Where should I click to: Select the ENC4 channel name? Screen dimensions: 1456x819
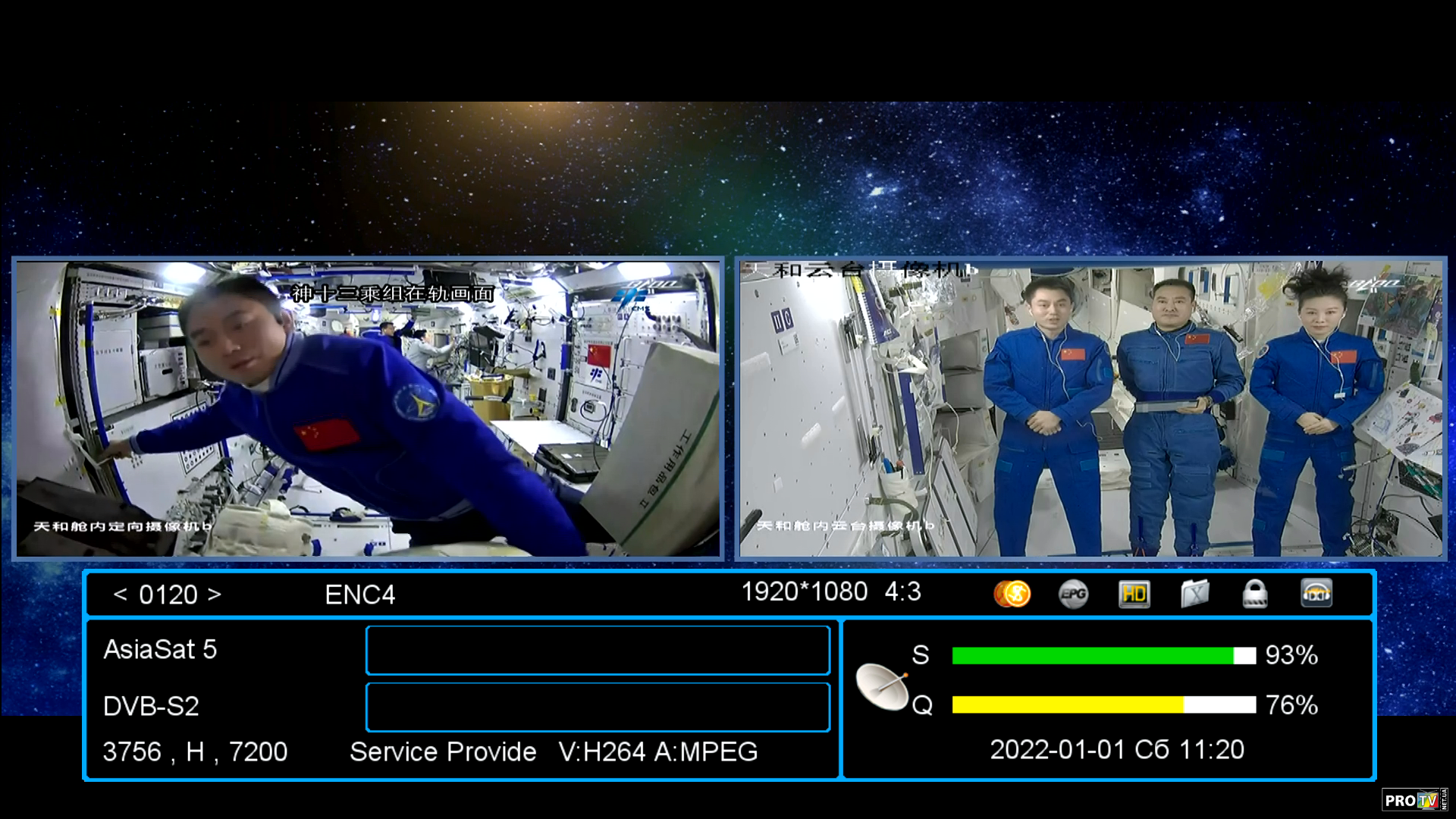pos(359,595)
